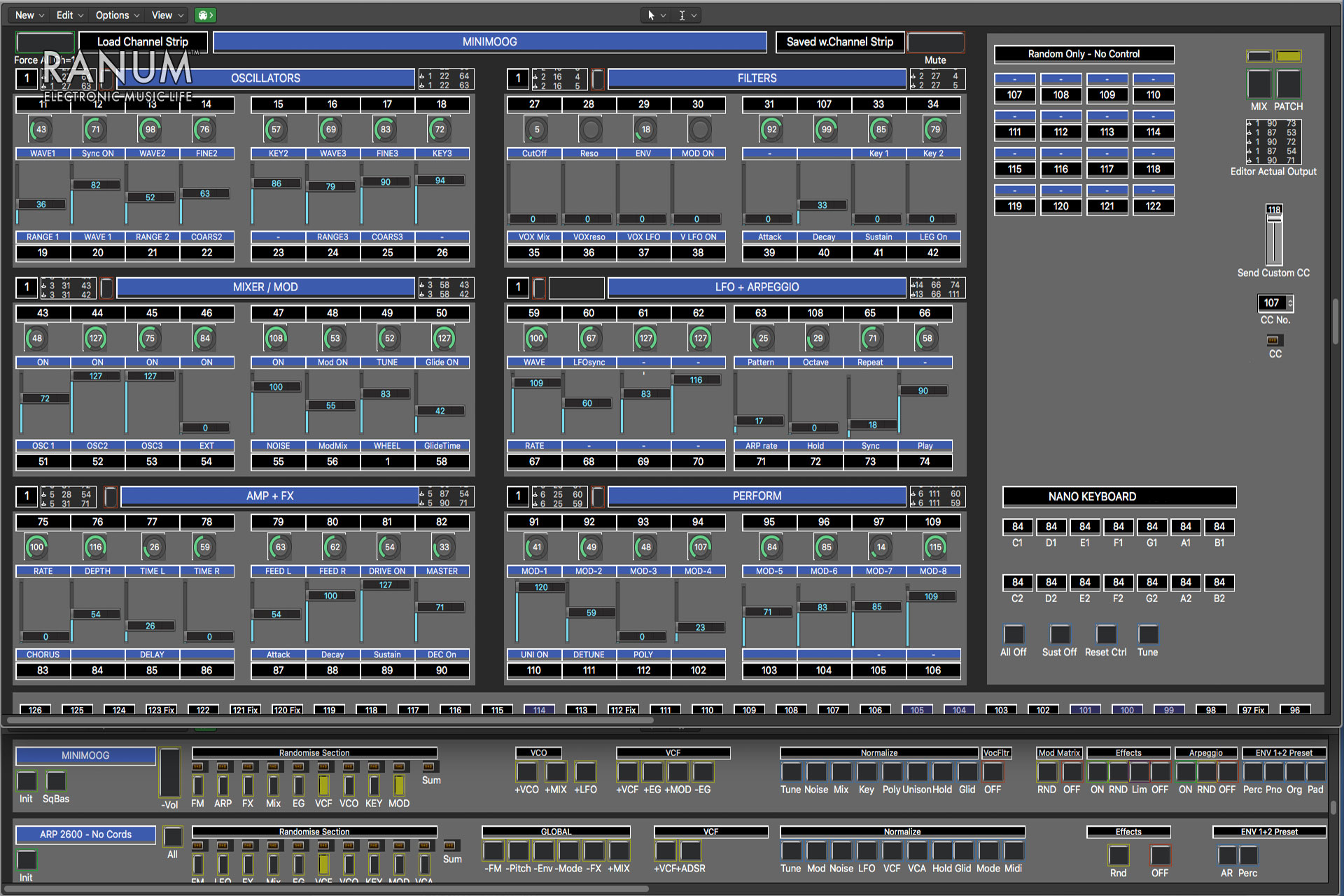Click the green MIDI Out palette icon

(205, 15)
